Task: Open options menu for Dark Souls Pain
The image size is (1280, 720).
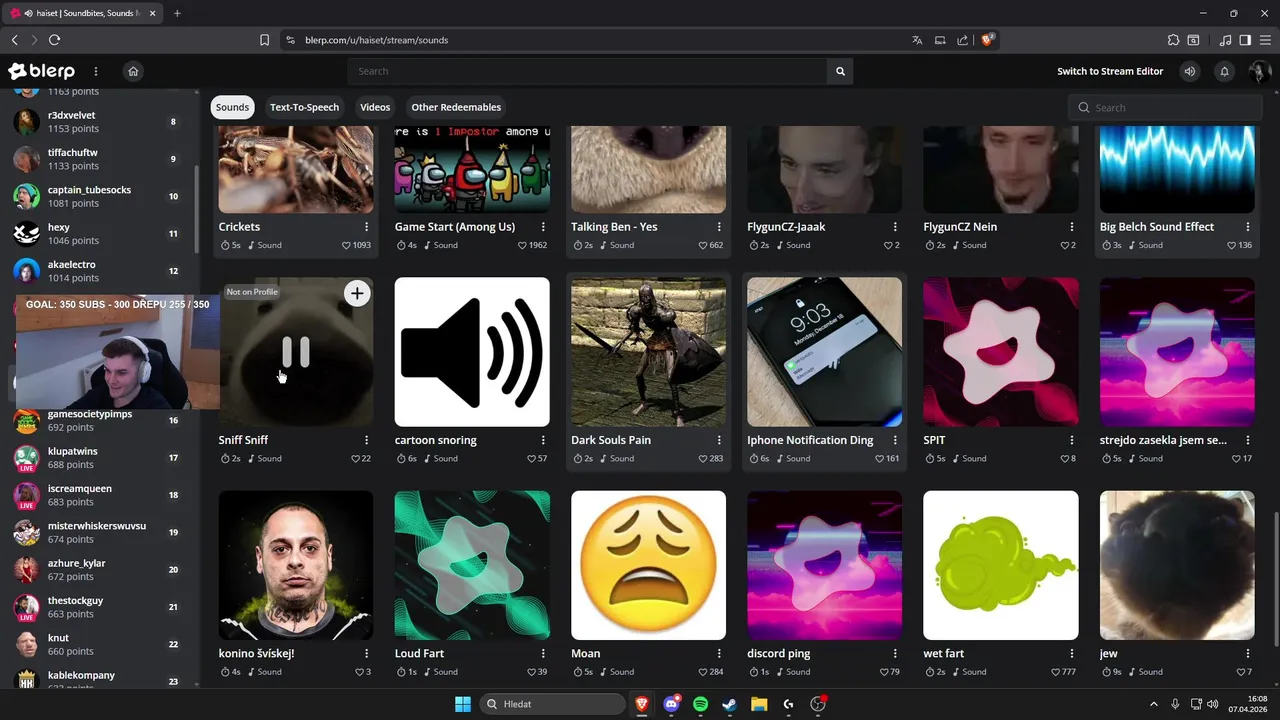Action: [x=719, y=440]
